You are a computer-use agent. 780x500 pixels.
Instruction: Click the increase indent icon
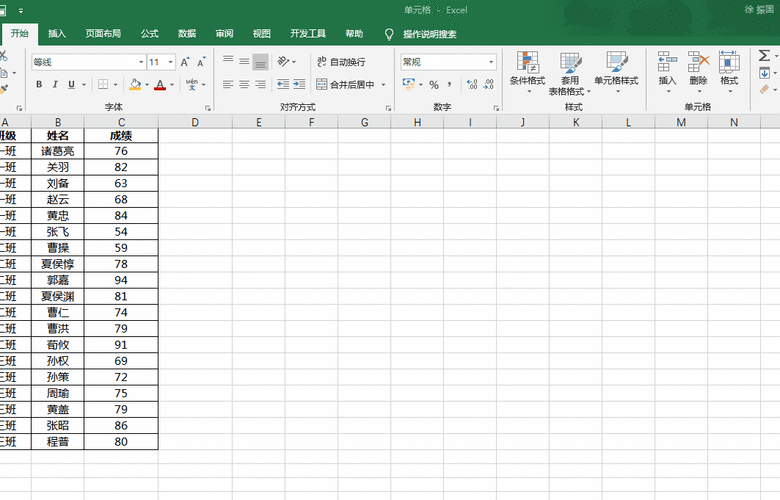click(298, 85)
